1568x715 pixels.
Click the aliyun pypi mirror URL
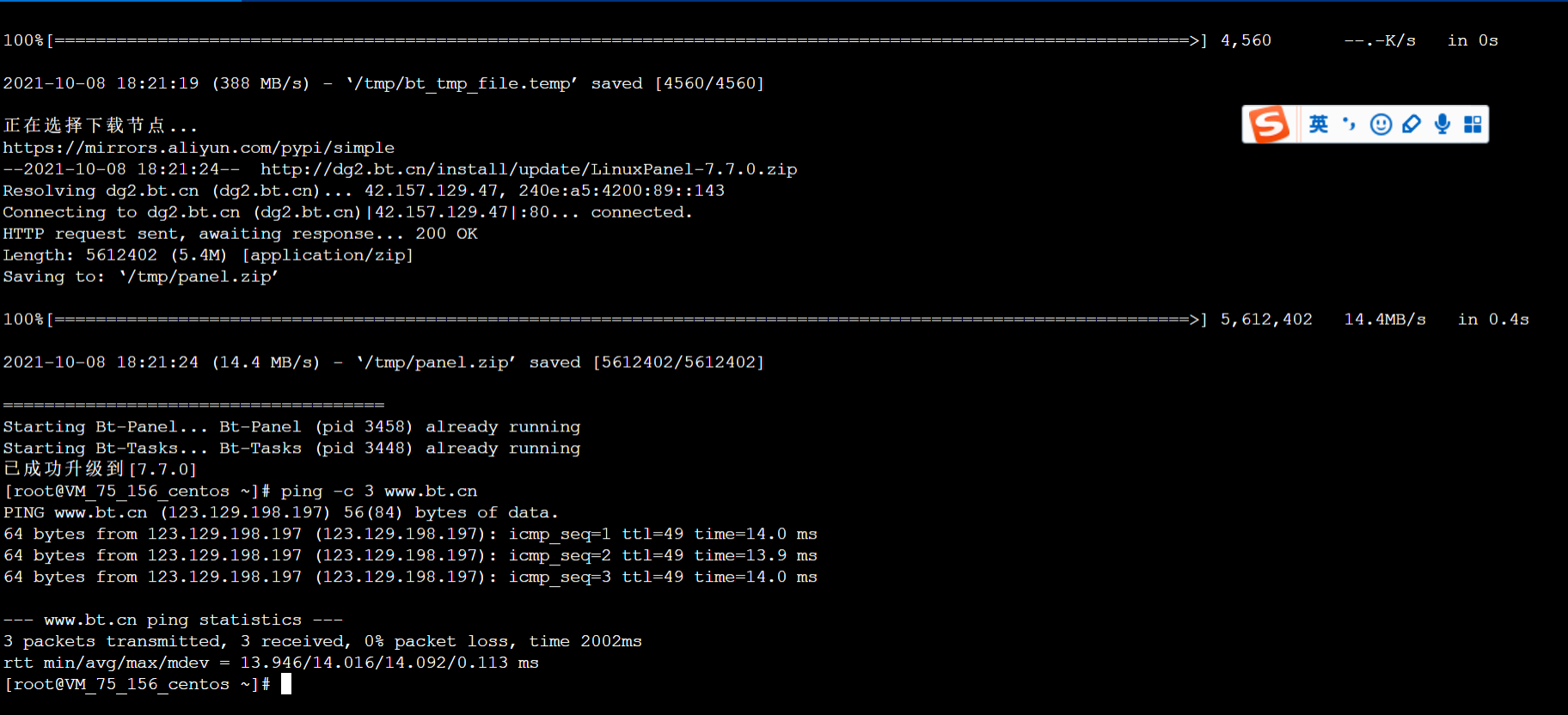pyautogui.click(x=199, y=148)
